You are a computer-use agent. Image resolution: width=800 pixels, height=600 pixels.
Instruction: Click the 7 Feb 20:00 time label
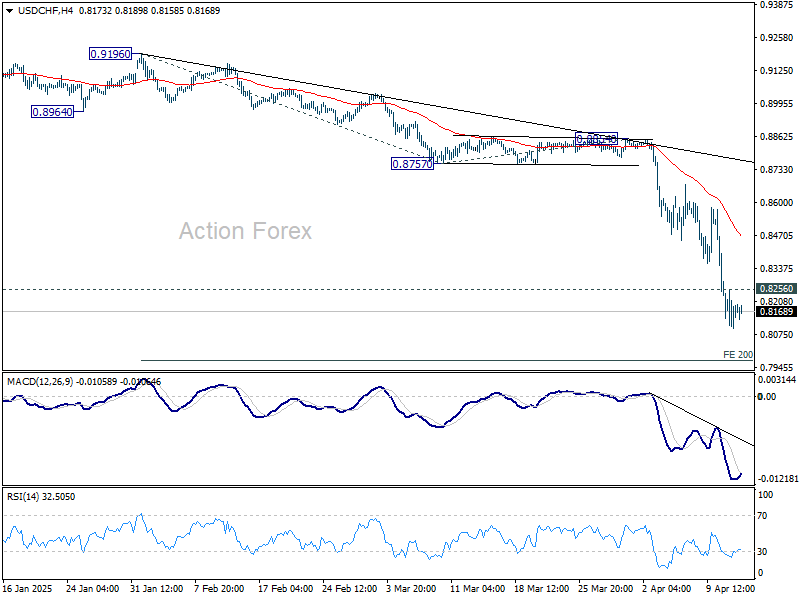(x=220, y=589)
